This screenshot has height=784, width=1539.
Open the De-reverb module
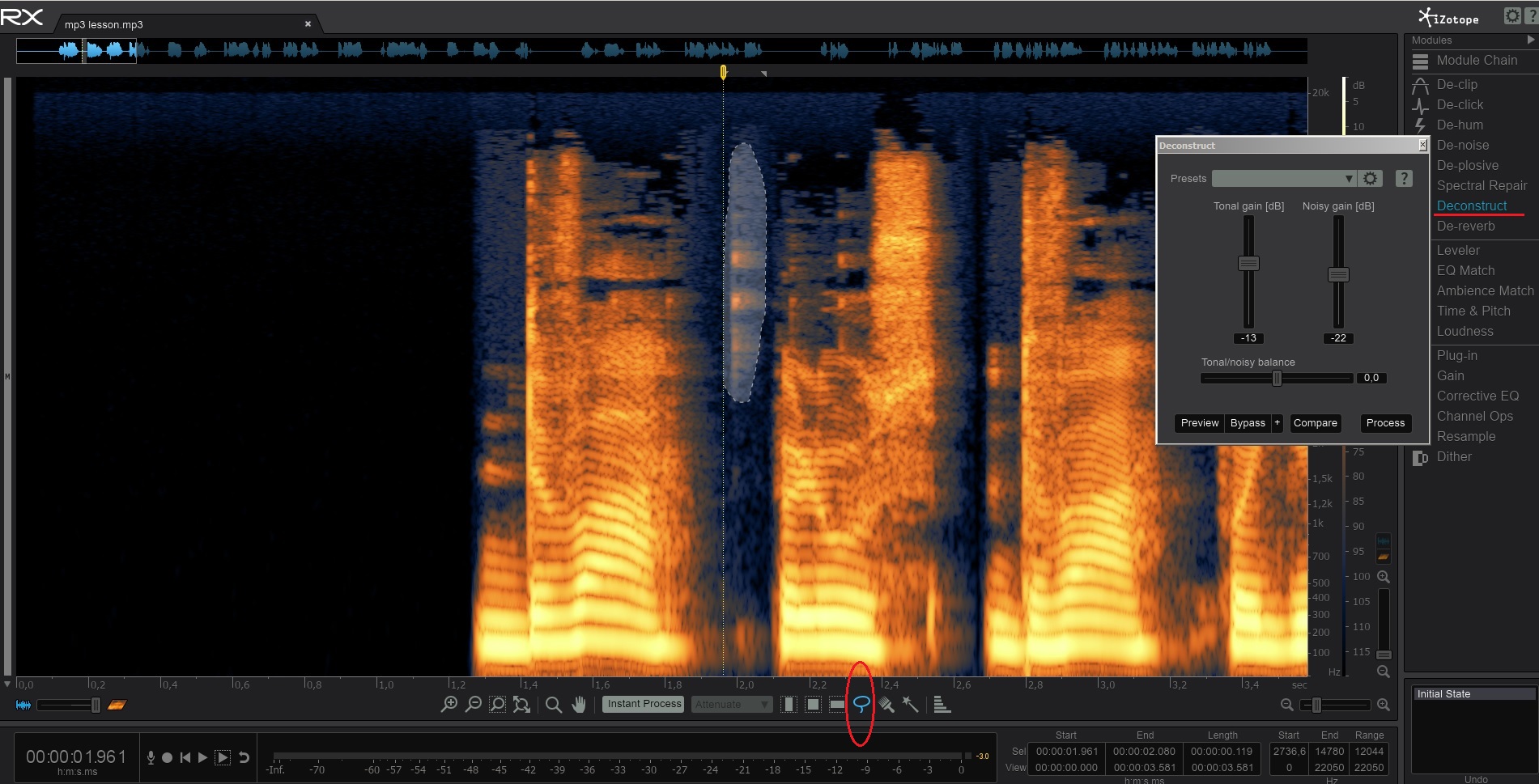coord(1465,226)
